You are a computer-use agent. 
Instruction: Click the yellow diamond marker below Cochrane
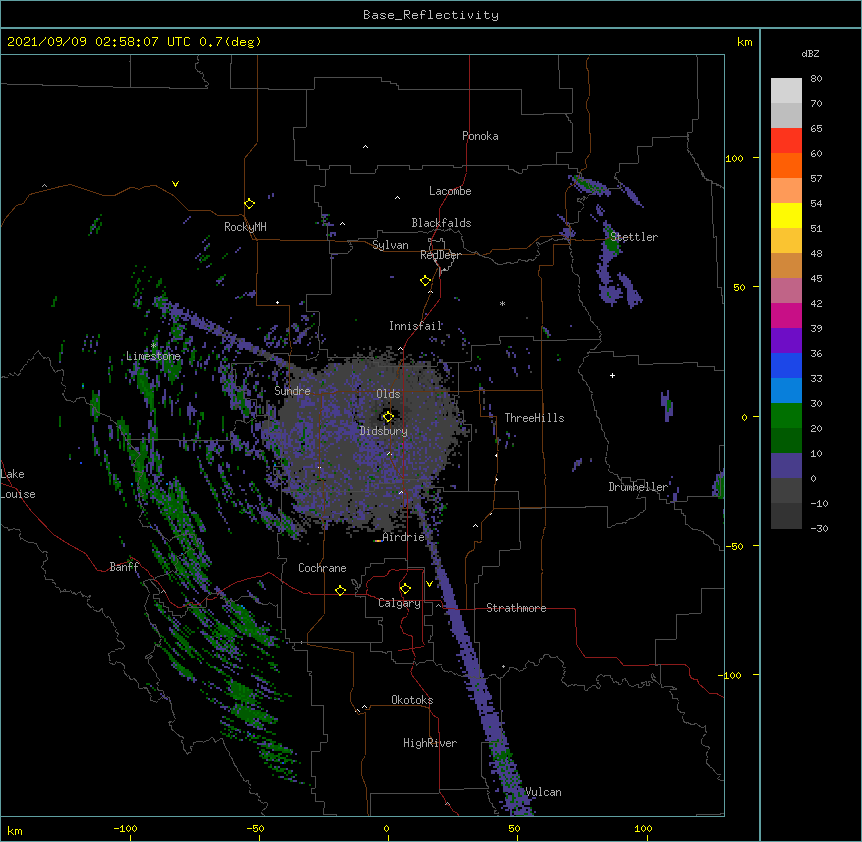pyautogui.click(x=340, y=590)
